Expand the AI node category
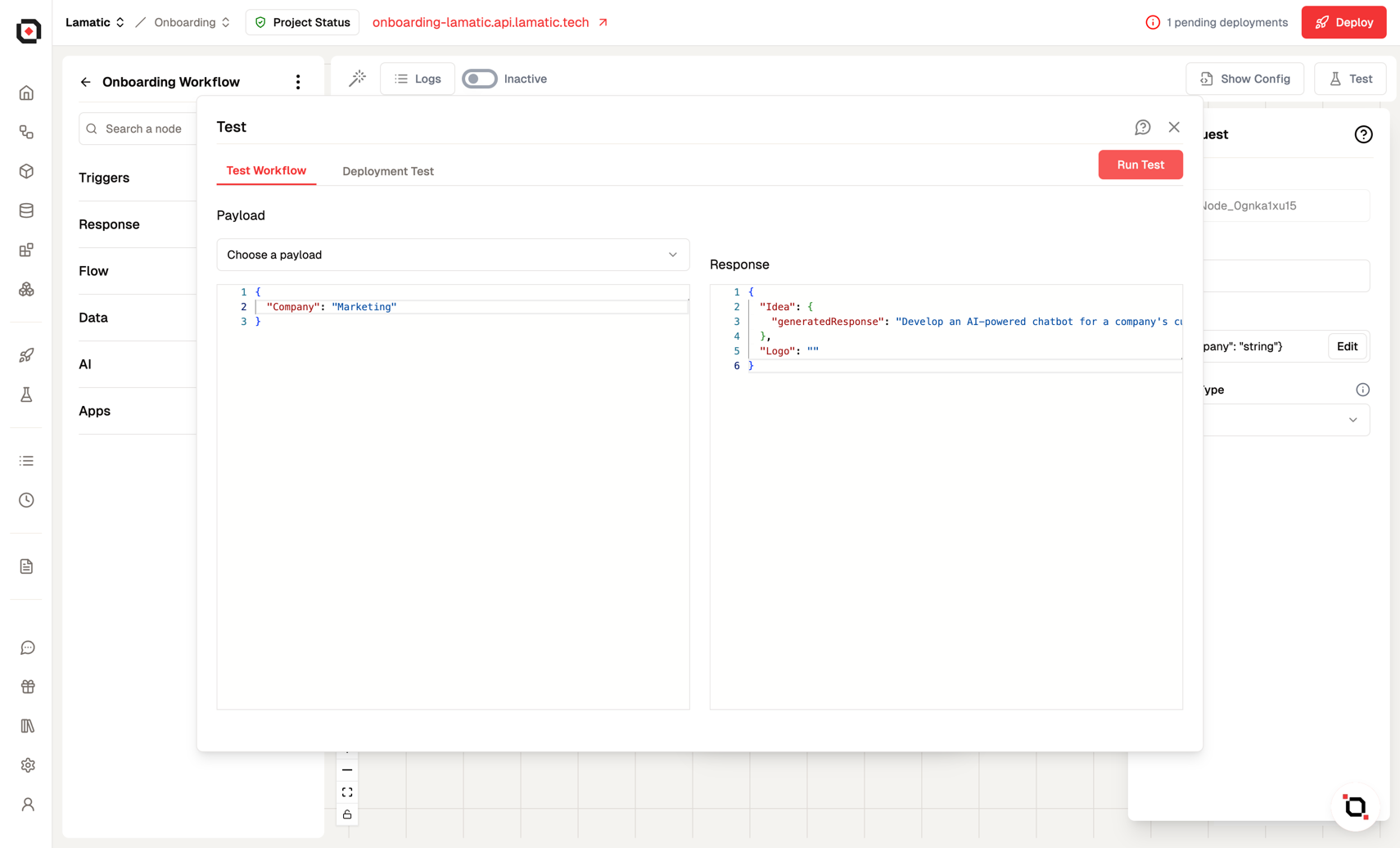1400x848 pixels. [x=138, y=364]
